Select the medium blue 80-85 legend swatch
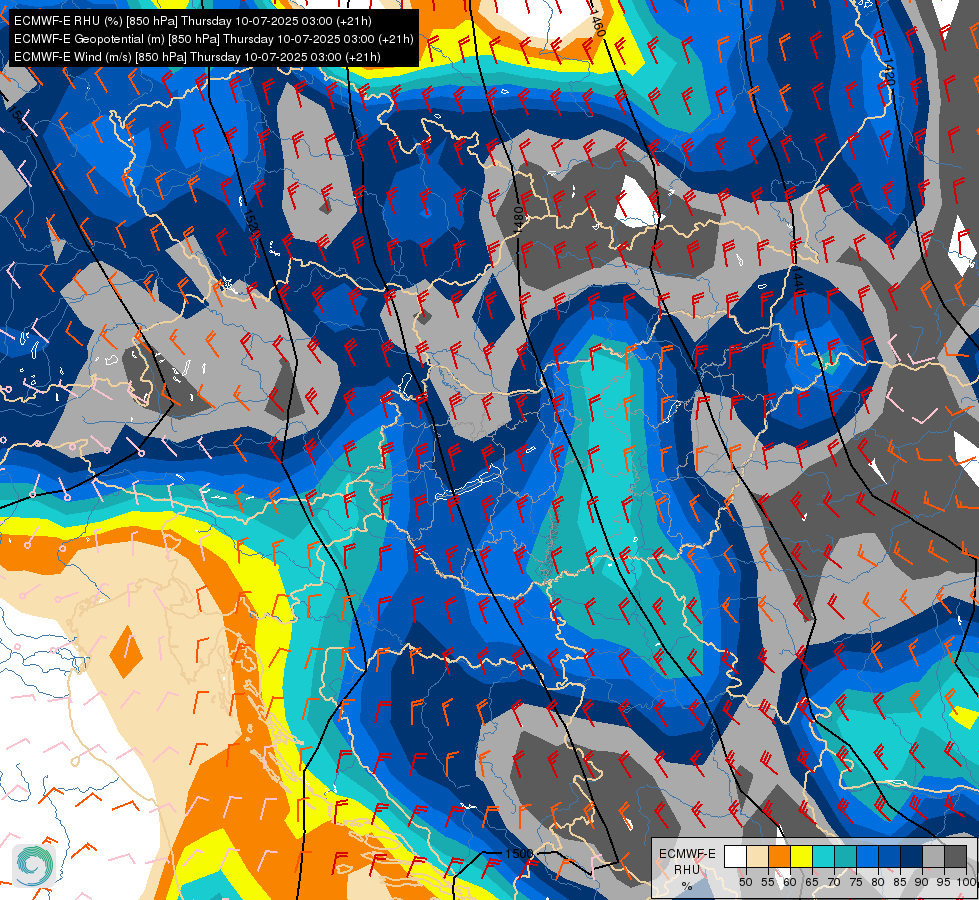Screen dimensions: 979x900 pyautogui.click(x=890, y=856)
